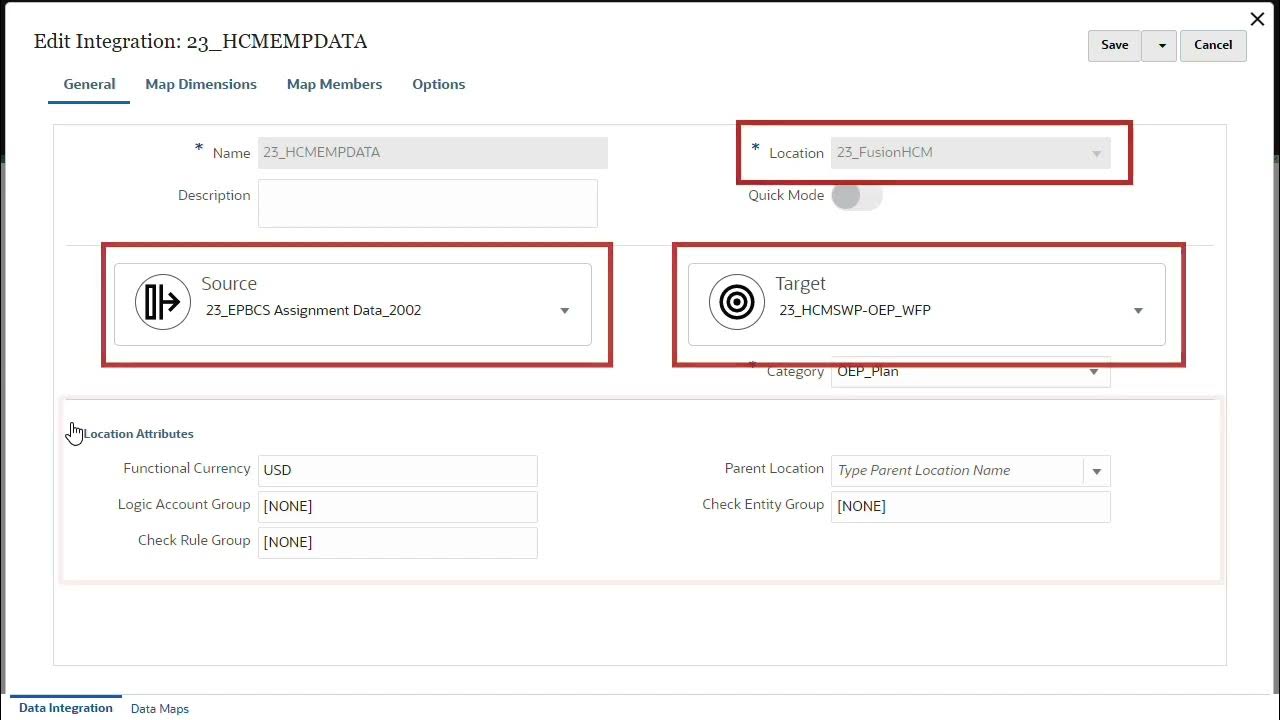Click the Description text box
The width and height of the screenshot is (1280, 720).
[x=427, y=203]
